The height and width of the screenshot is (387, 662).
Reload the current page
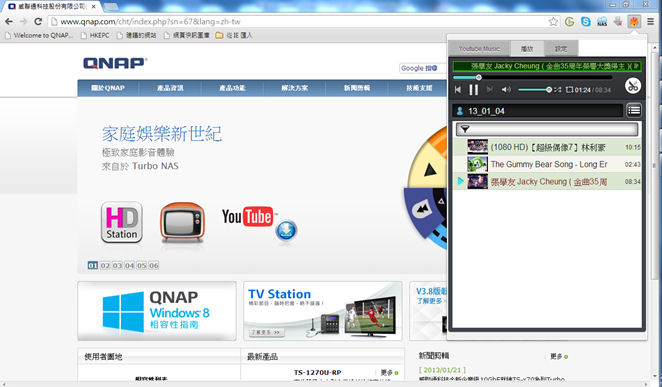point(38,22)
